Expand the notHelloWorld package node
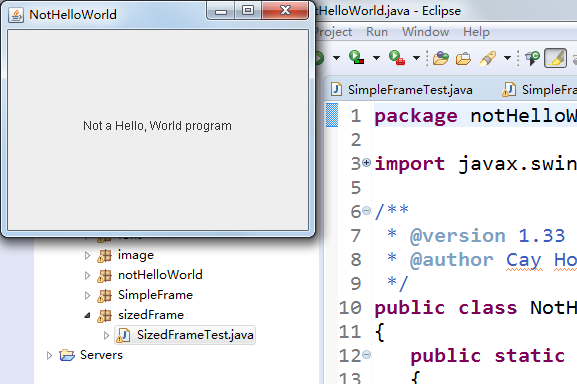Viewport: 577px width, 384px height. pos(87,275)
